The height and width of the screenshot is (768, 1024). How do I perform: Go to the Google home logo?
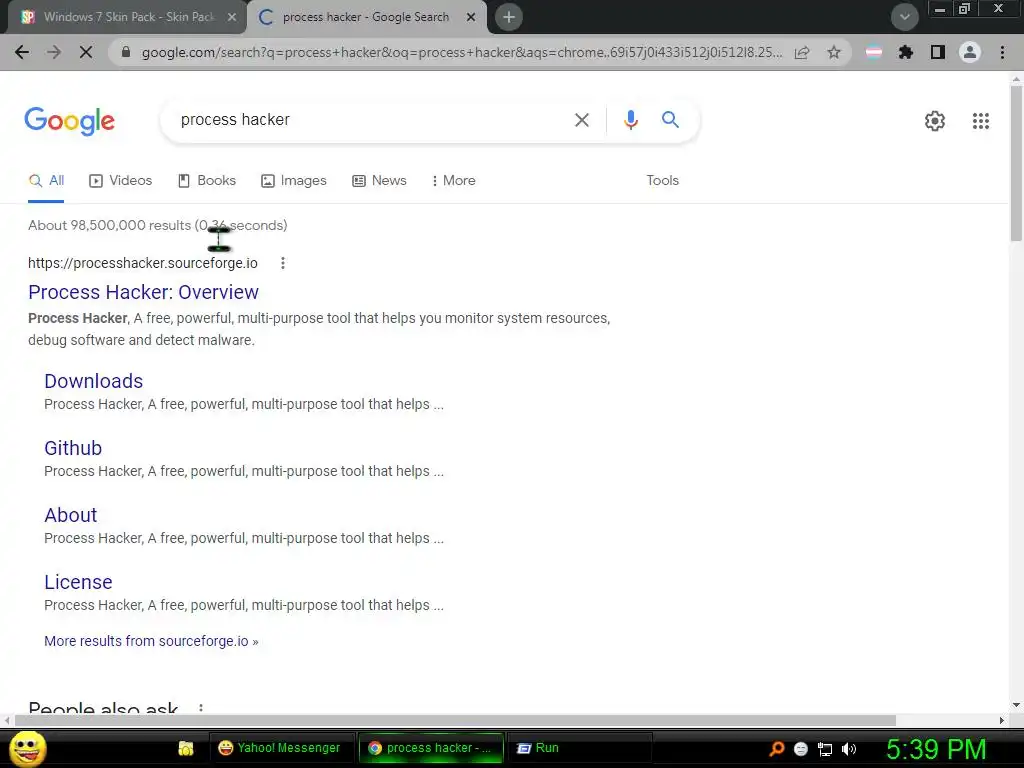69,121
